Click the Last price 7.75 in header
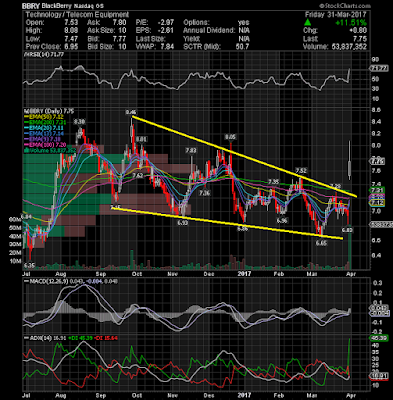The height and width of the screenshot is (400, 393). [x=359, y=39]
